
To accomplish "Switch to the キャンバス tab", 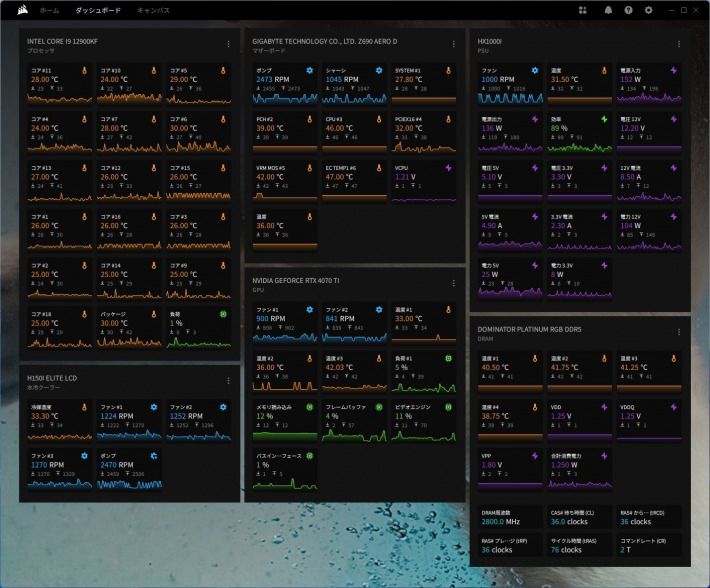I will (x=153, y=10).
